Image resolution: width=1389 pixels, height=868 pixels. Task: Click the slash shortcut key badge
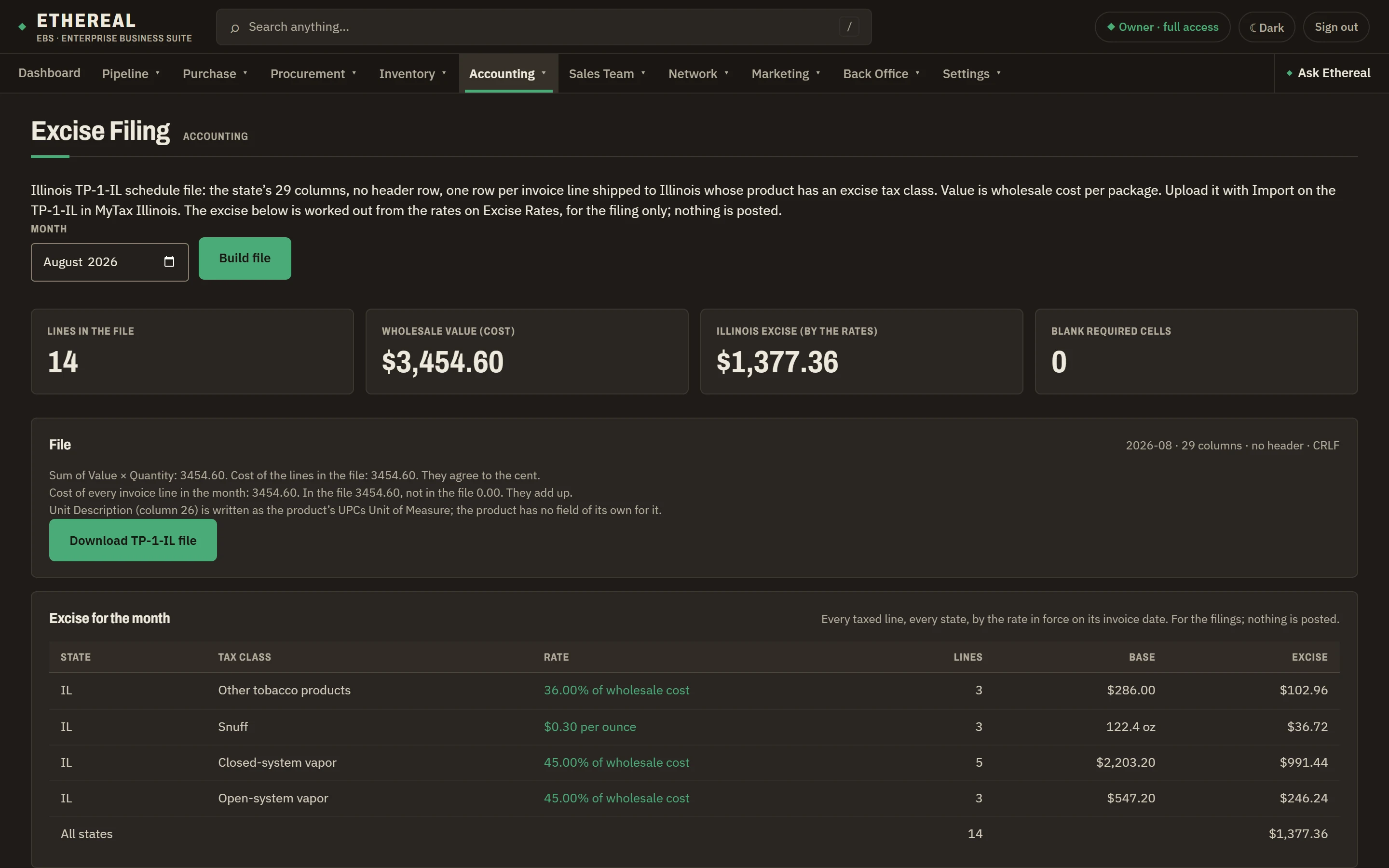tap(849, 27)
